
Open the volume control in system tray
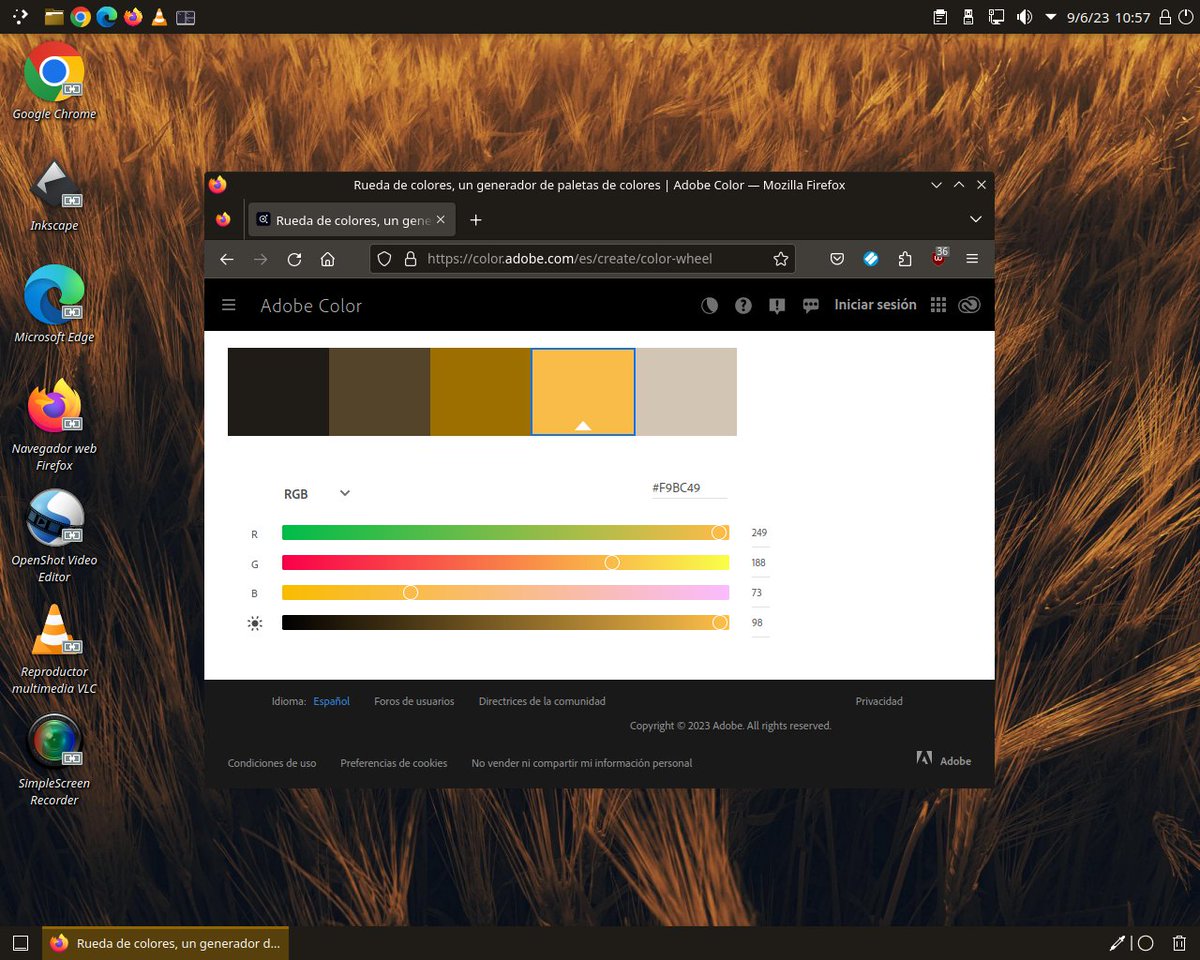click(1024, 17)
